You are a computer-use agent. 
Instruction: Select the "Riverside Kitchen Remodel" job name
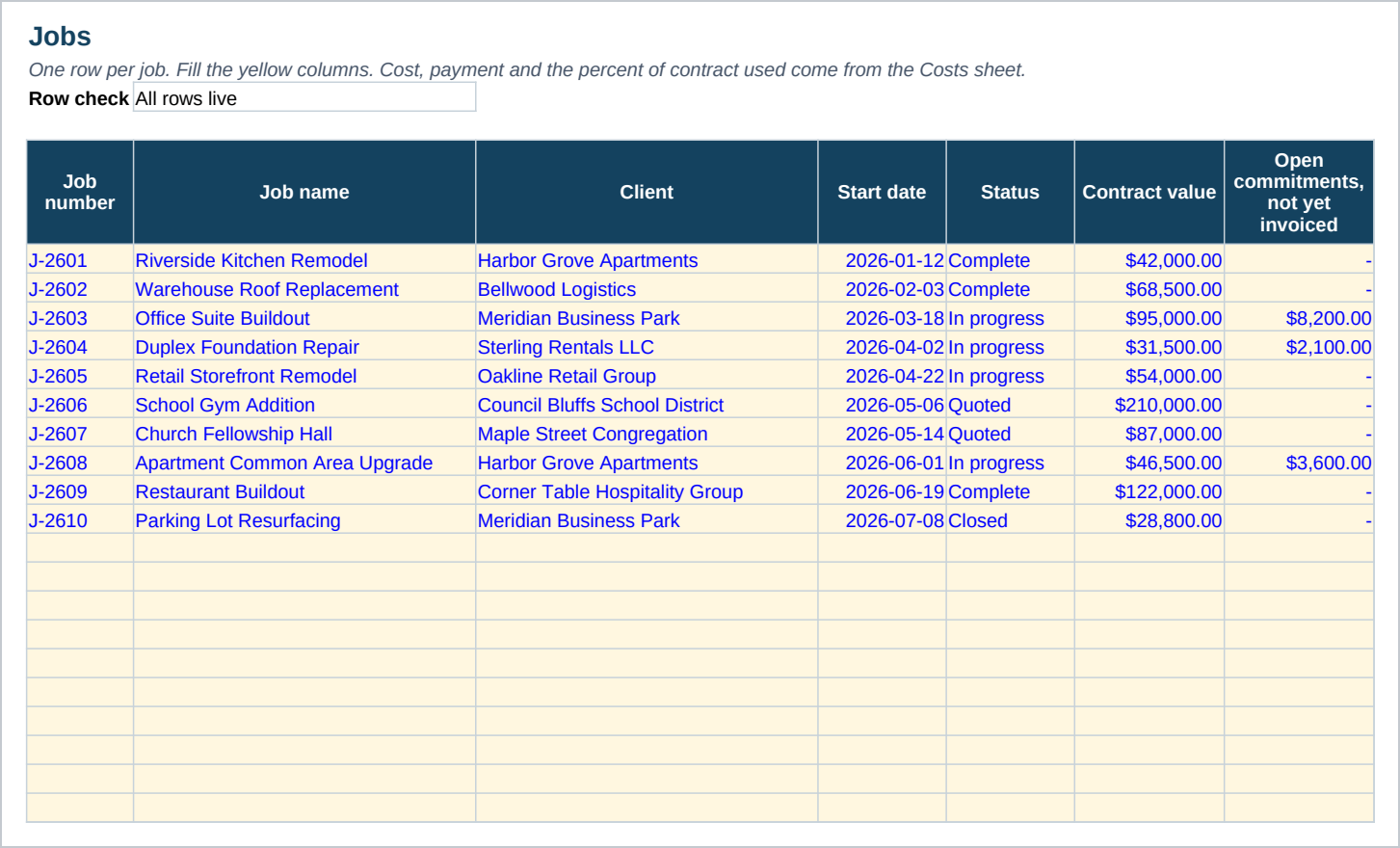(304, 260)
